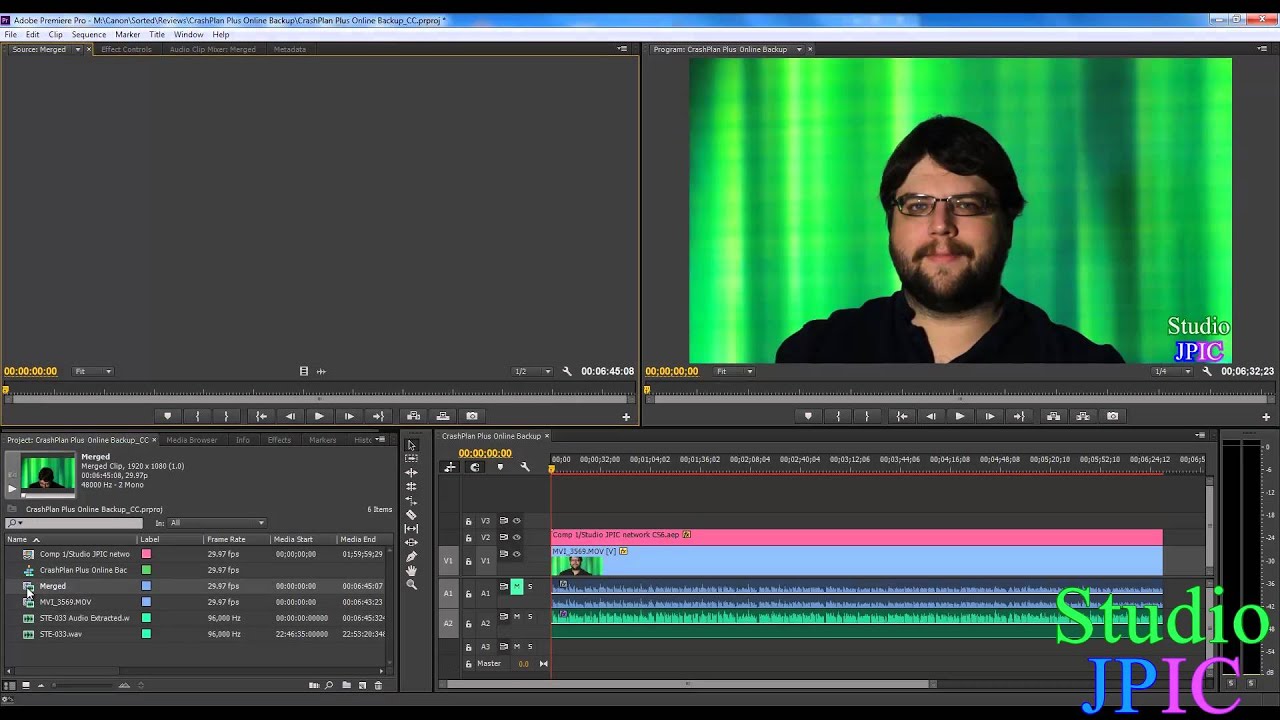Toggle V2 track output eye
The image size is (1280, 720).
point(517,537)
